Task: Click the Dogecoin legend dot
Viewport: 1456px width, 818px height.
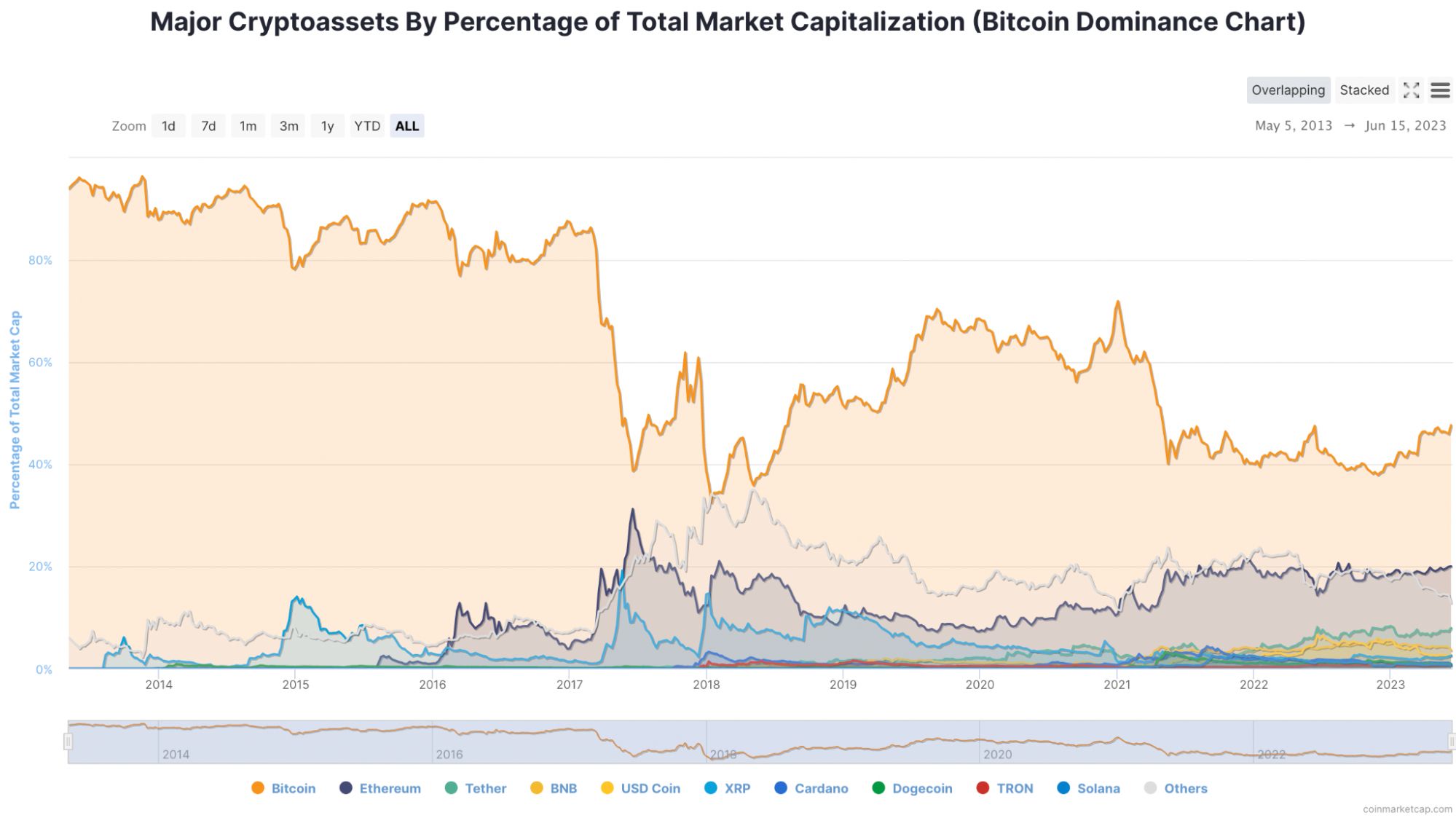Action: (878, 788)
